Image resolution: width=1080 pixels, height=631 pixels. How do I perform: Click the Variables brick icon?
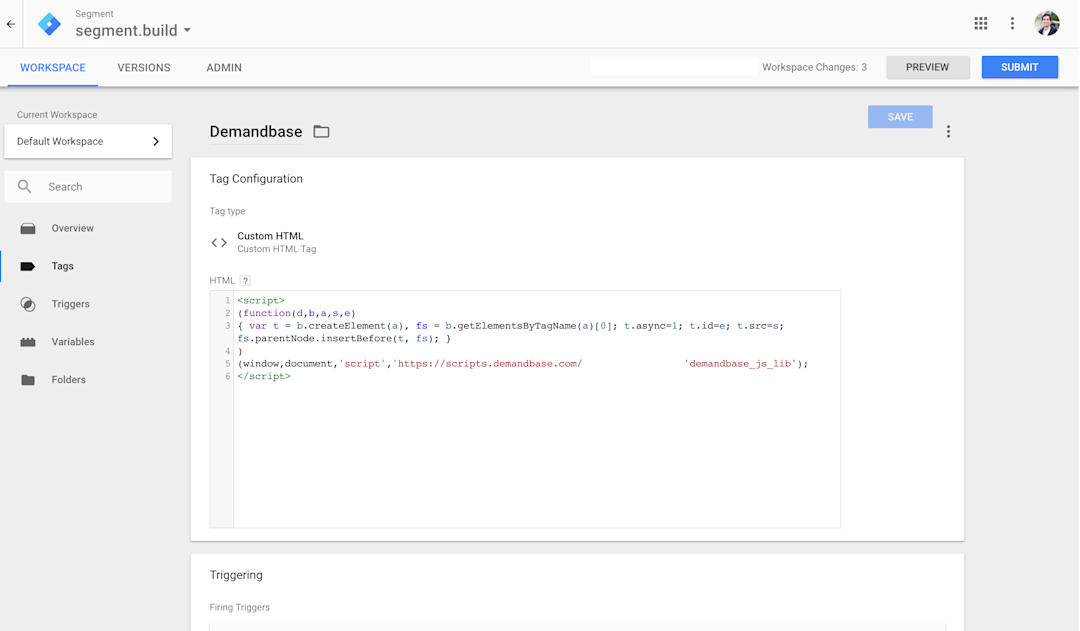(x=28, y=342)
